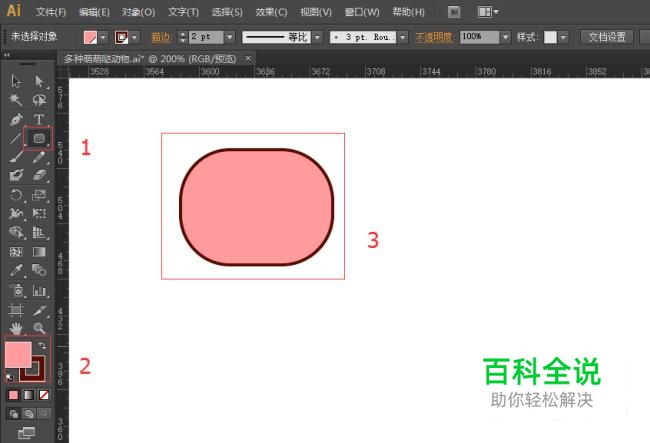The height and width of the screenshot is (443, 650).
Task: Switch to Draw Normal mode
Action: (13, 413)
